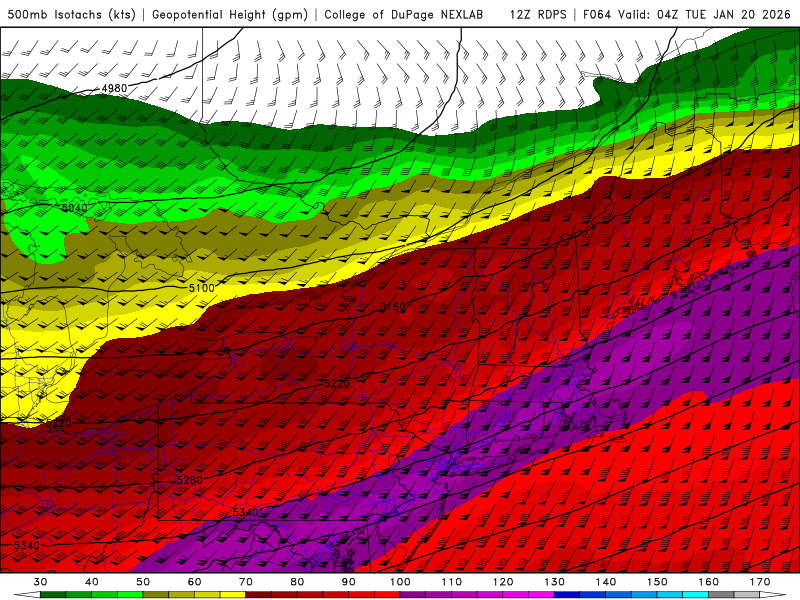
Task: Click the 170 value on the legend
Action: point(760,582)
